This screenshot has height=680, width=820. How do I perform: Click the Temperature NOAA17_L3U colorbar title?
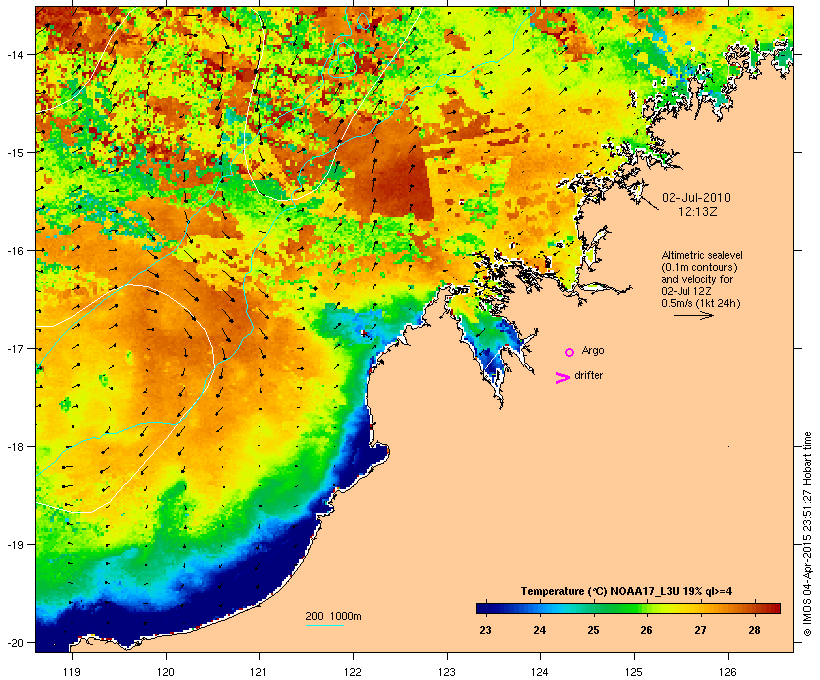[626, 591]
